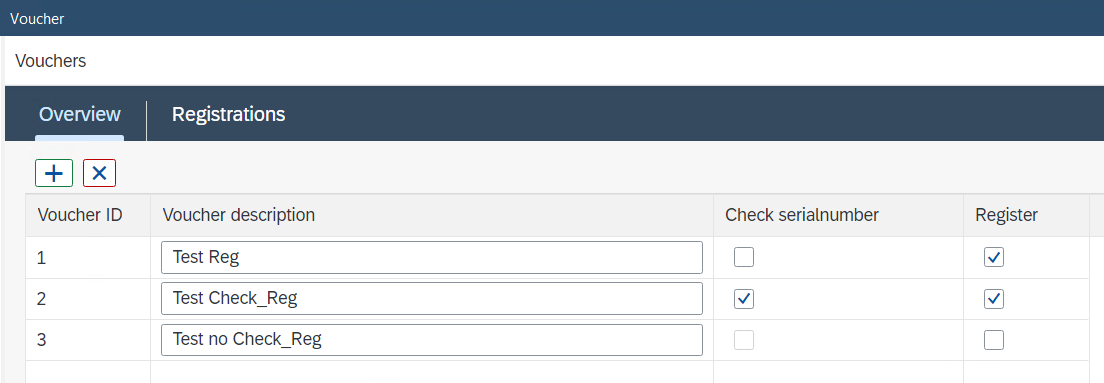Uncheck Check serialnumber for Test Check_Reg

pos(744,299)
